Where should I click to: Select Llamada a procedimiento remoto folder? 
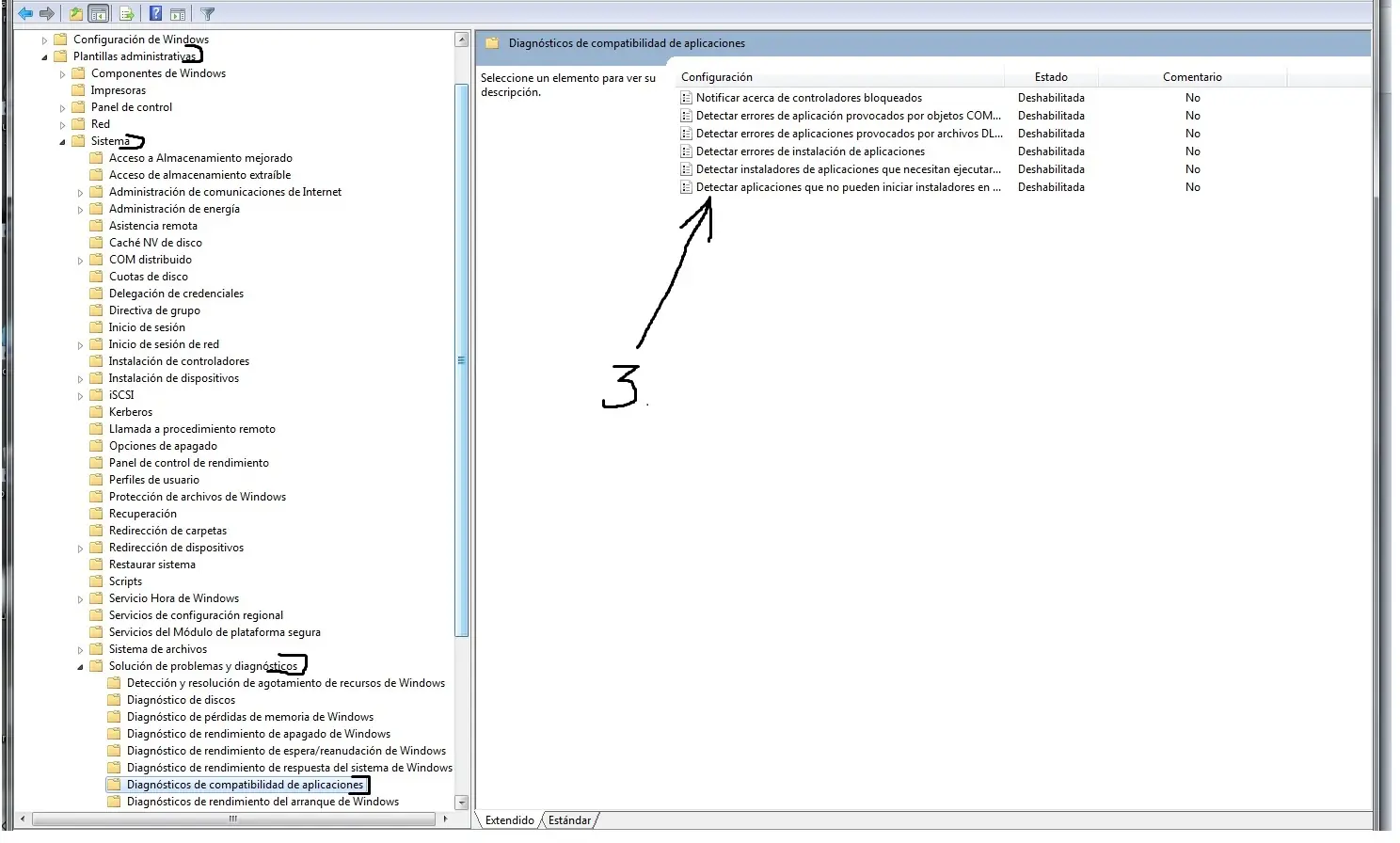click(x=192, y=429)
